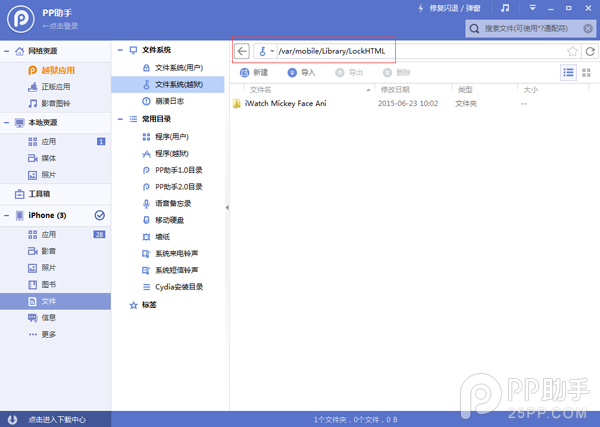Open the download center 点击进入下载中心
This screenshot has width=600, height=427.
coord(55,419)
